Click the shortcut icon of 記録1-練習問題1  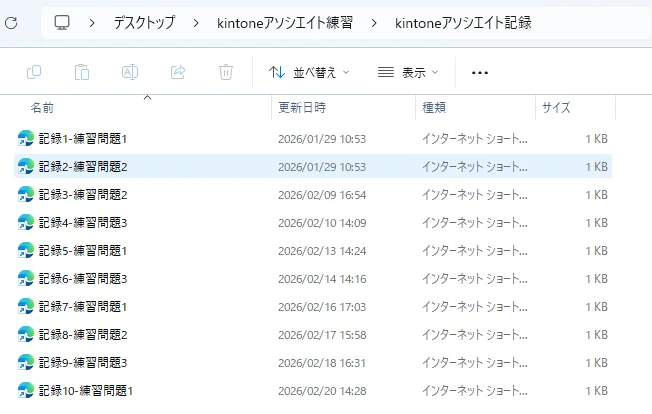26,138
